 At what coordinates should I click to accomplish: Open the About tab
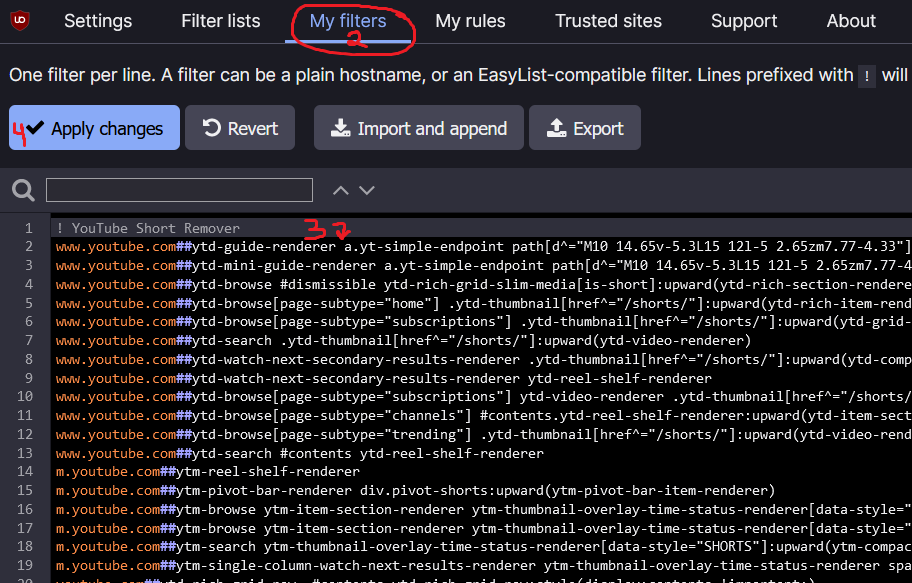851,21
